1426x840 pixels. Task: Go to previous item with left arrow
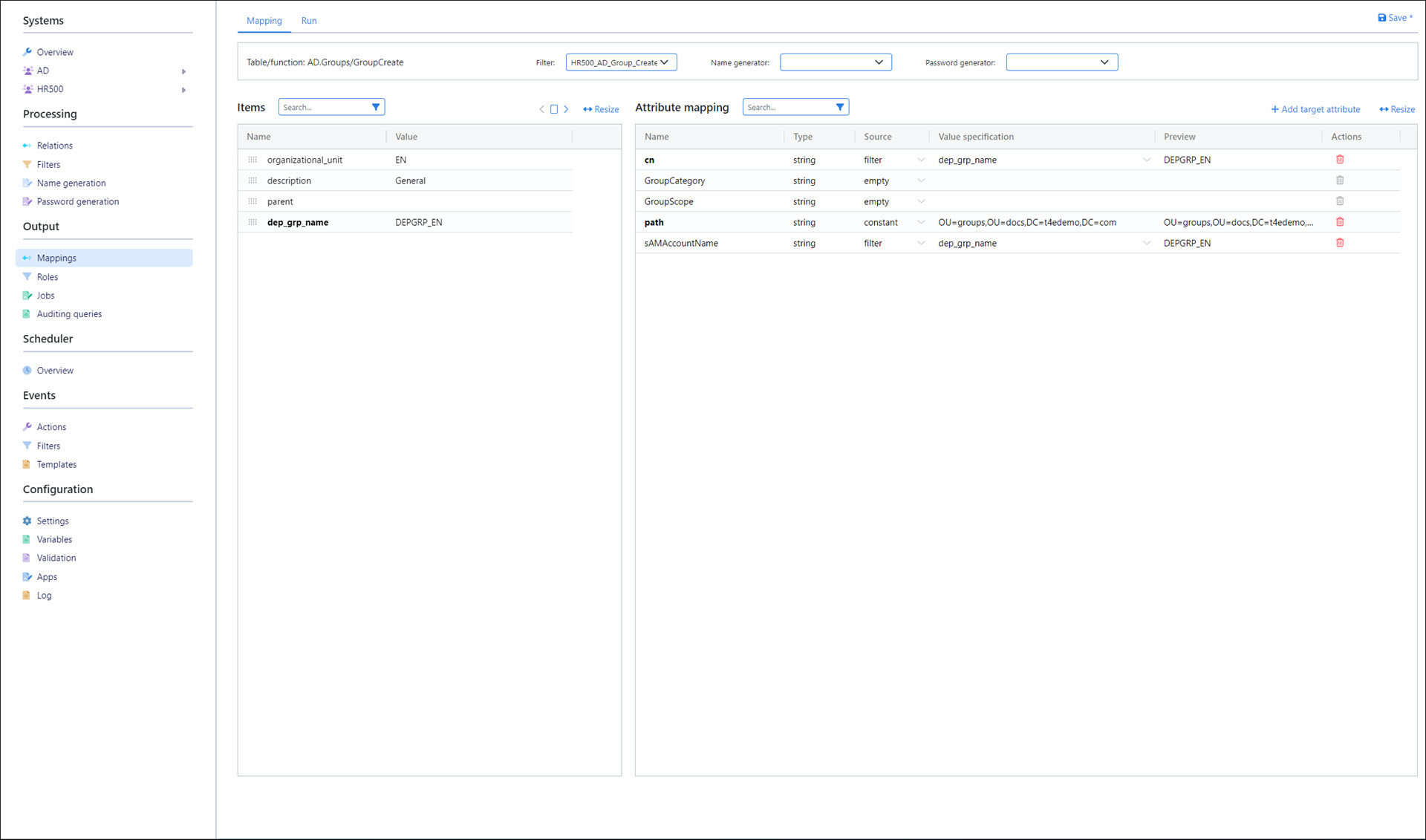click(541, 109)
